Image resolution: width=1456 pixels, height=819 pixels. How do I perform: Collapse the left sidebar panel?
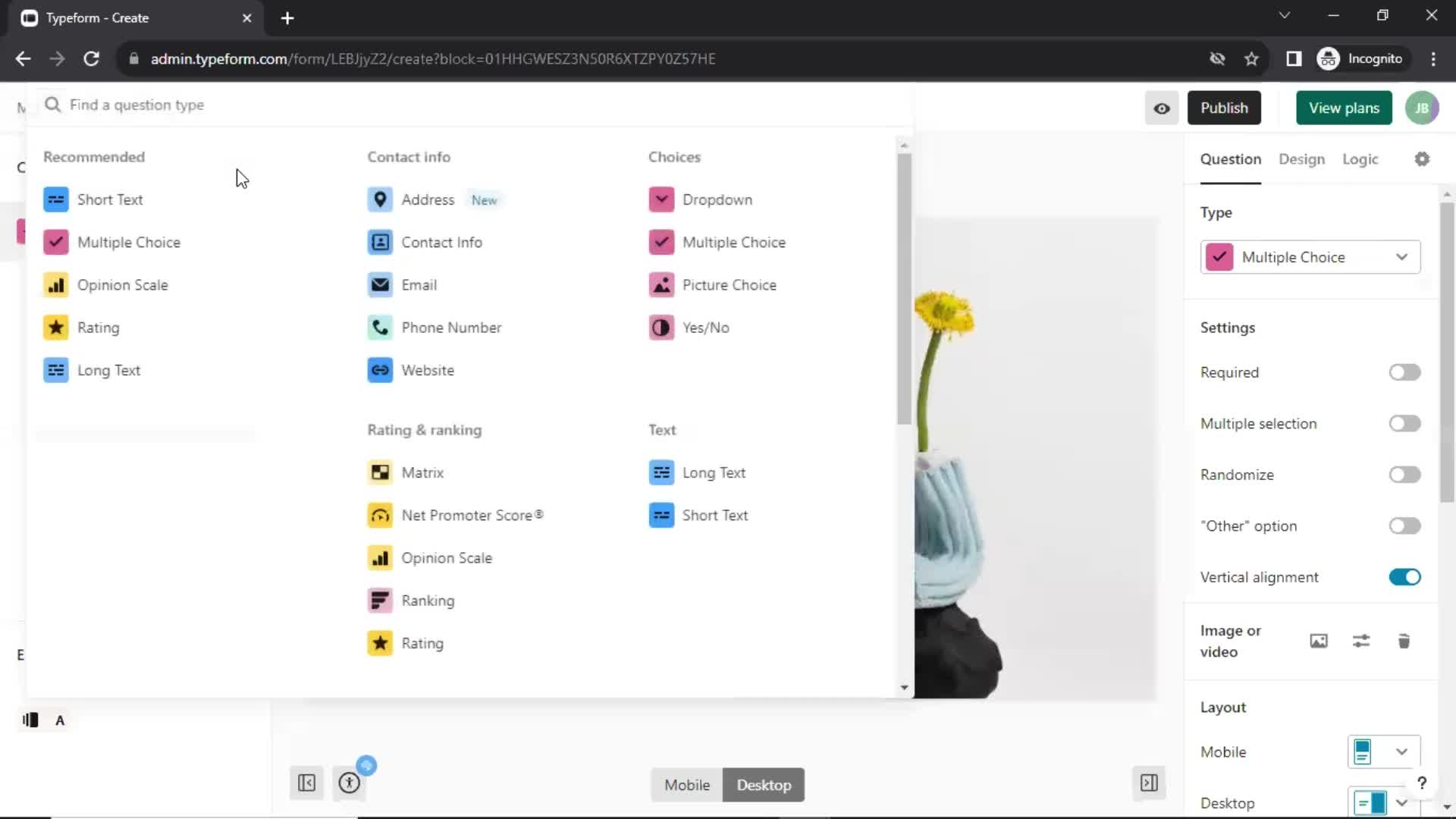coord(306,783)
